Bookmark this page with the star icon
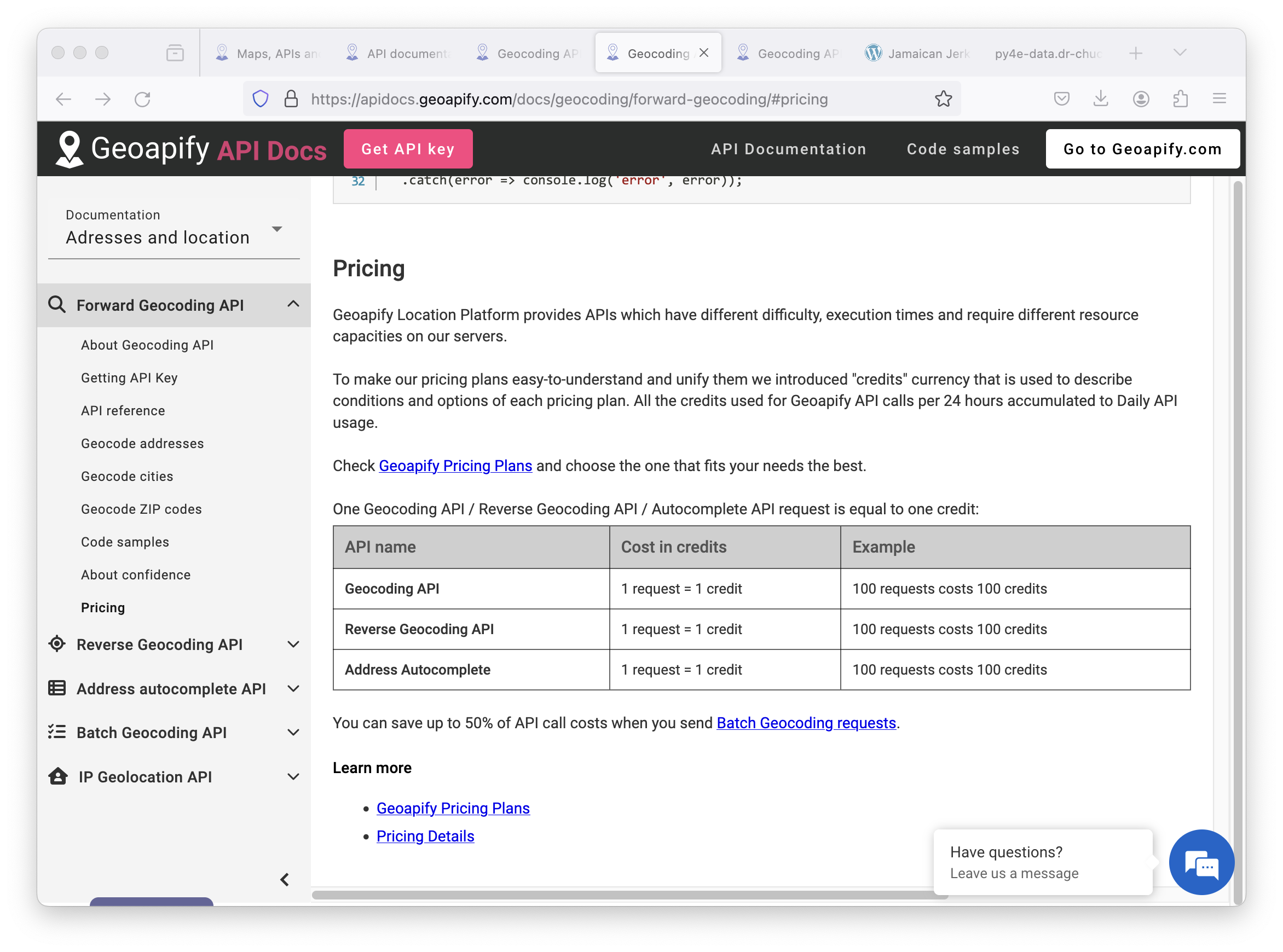This screenshot has height=952, width=1283. 944,98
